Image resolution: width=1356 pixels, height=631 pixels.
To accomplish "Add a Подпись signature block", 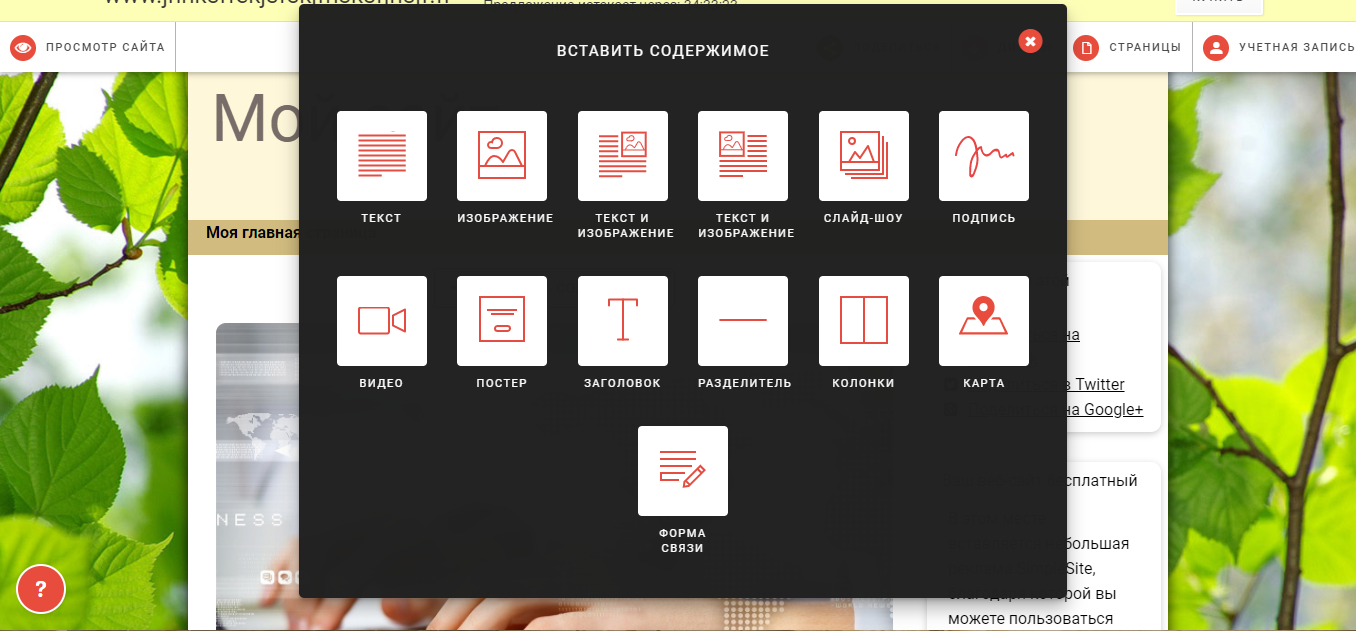I will click(983, 155).
